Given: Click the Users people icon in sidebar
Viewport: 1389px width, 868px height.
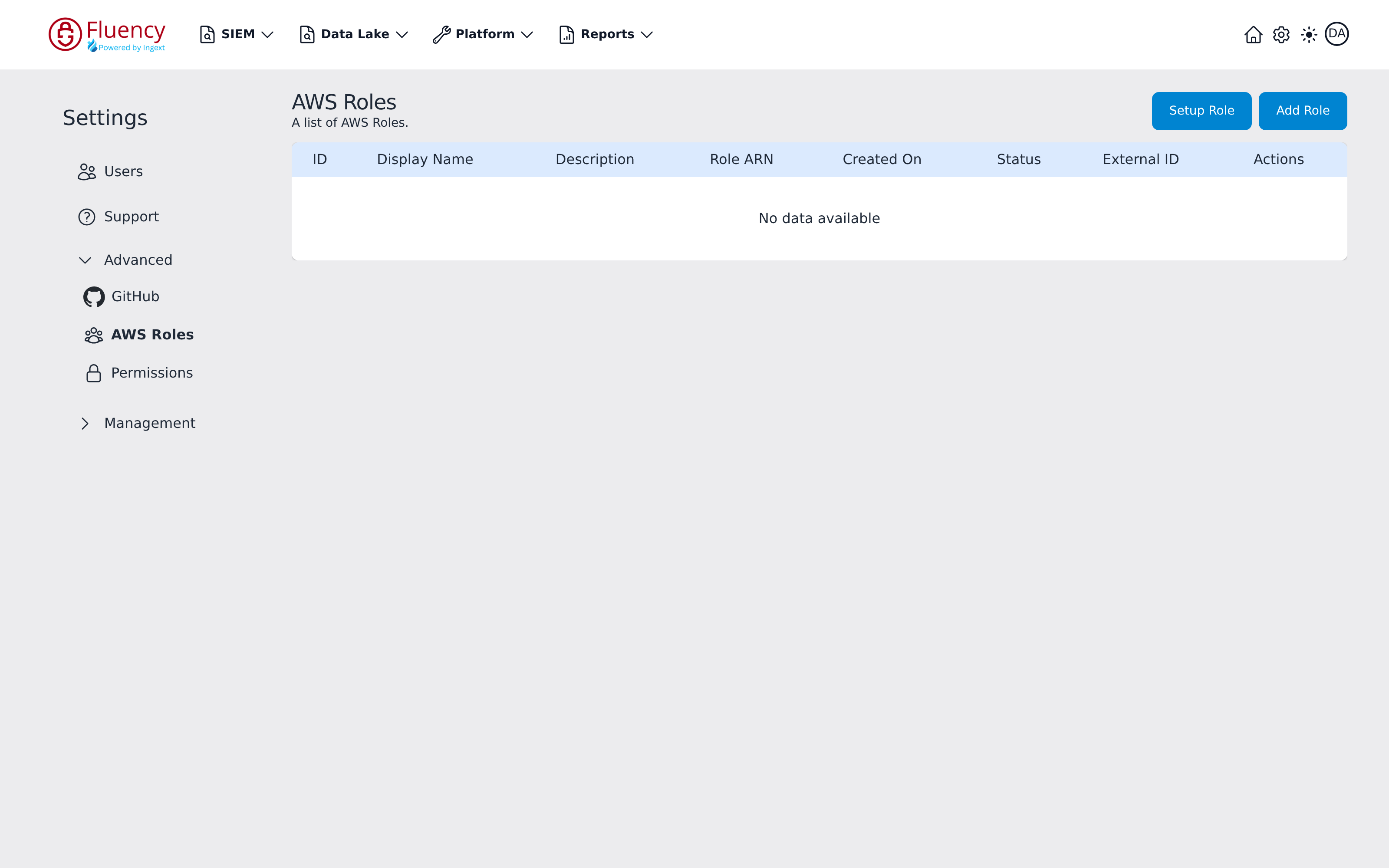Looking at the screenshot, I should pyautogui.click(x=87, y=172).
